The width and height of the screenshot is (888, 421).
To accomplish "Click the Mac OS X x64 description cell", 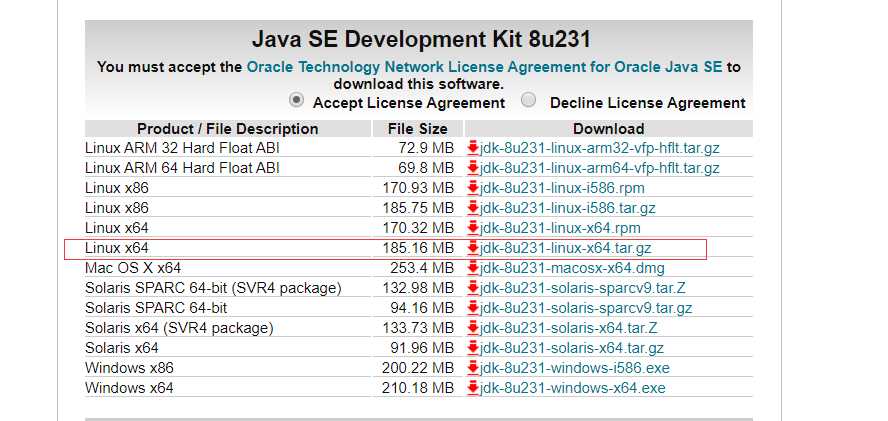I will 134,268.
